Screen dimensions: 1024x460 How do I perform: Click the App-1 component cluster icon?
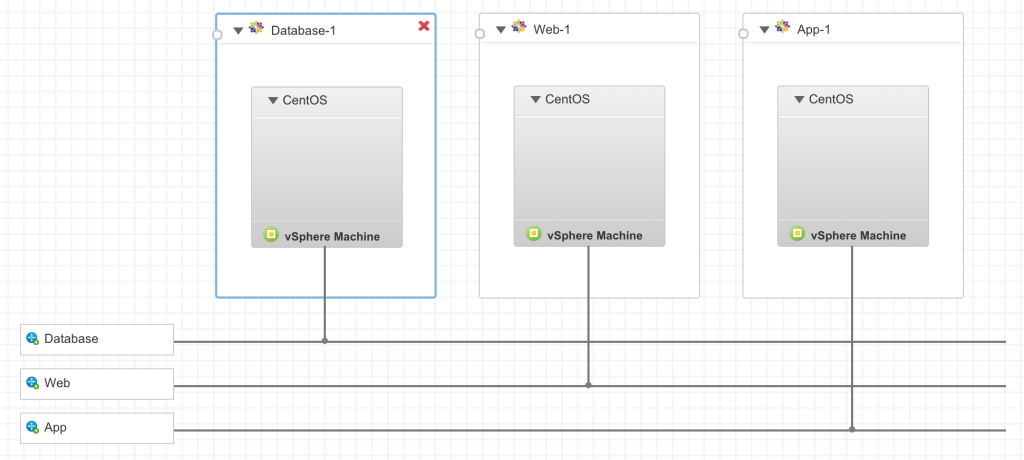[x=783, y=28]
